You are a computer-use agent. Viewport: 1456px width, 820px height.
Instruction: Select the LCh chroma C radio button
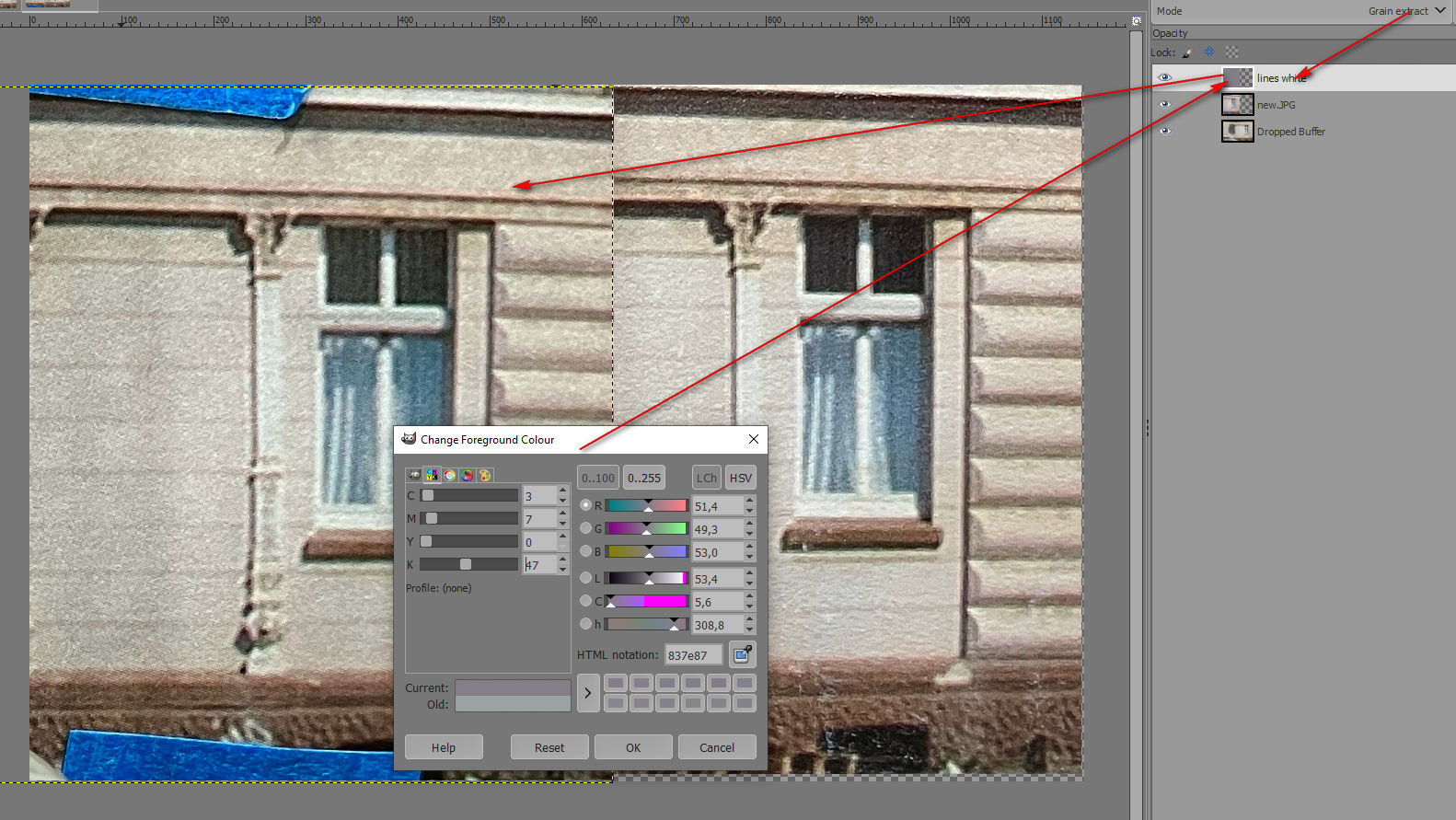586,601
